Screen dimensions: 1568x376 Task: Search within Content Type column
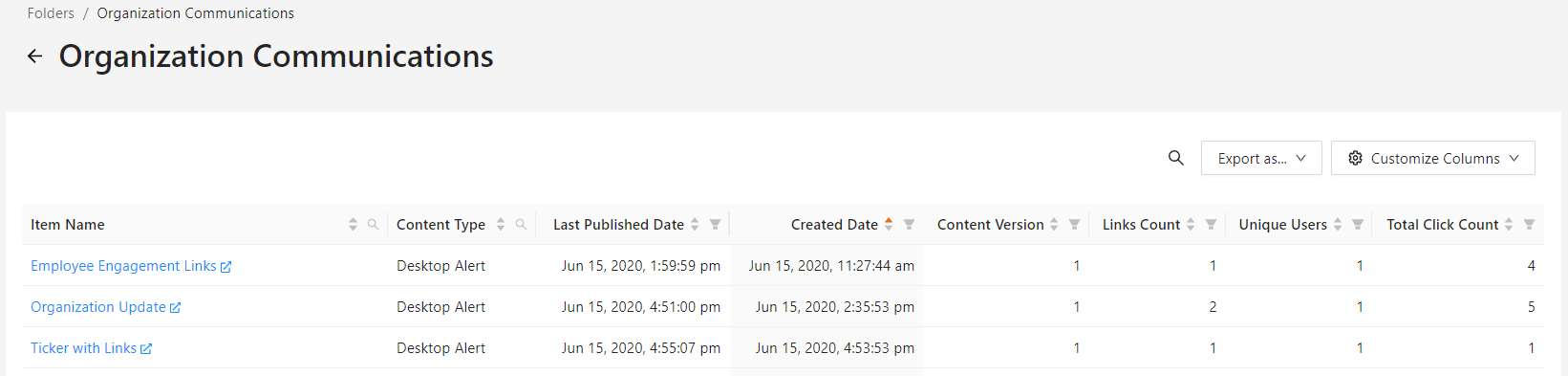(521, 224)
